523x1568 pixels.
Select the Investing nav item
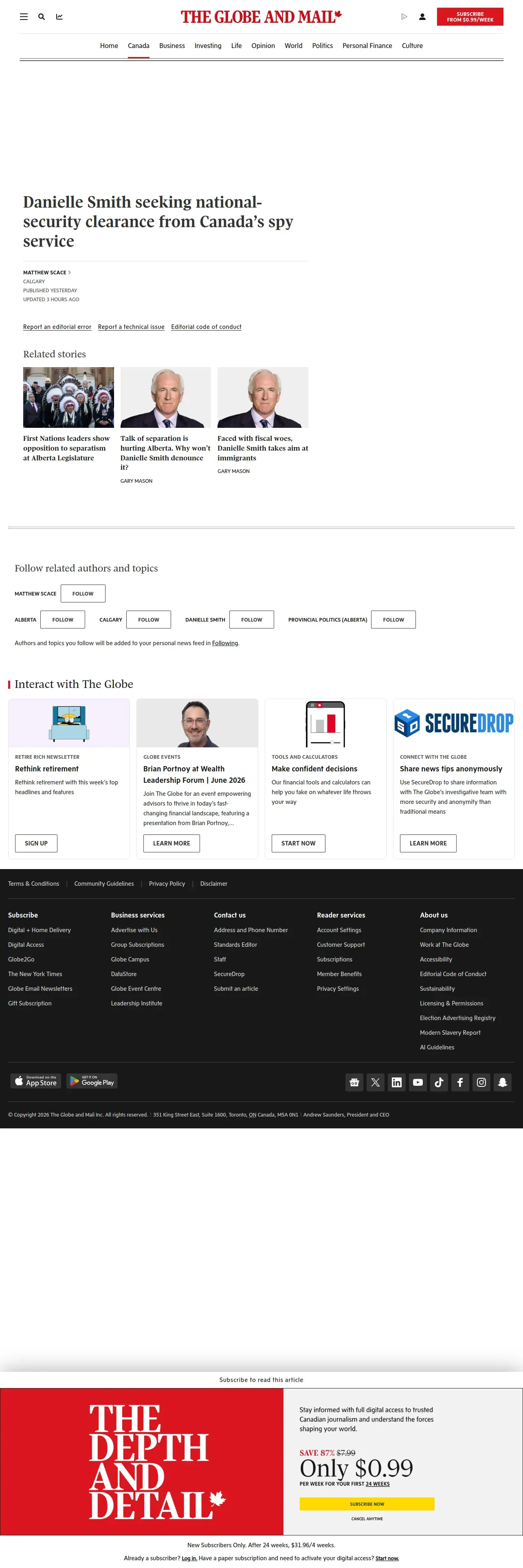pyautogui.click(x=208, y=46)
